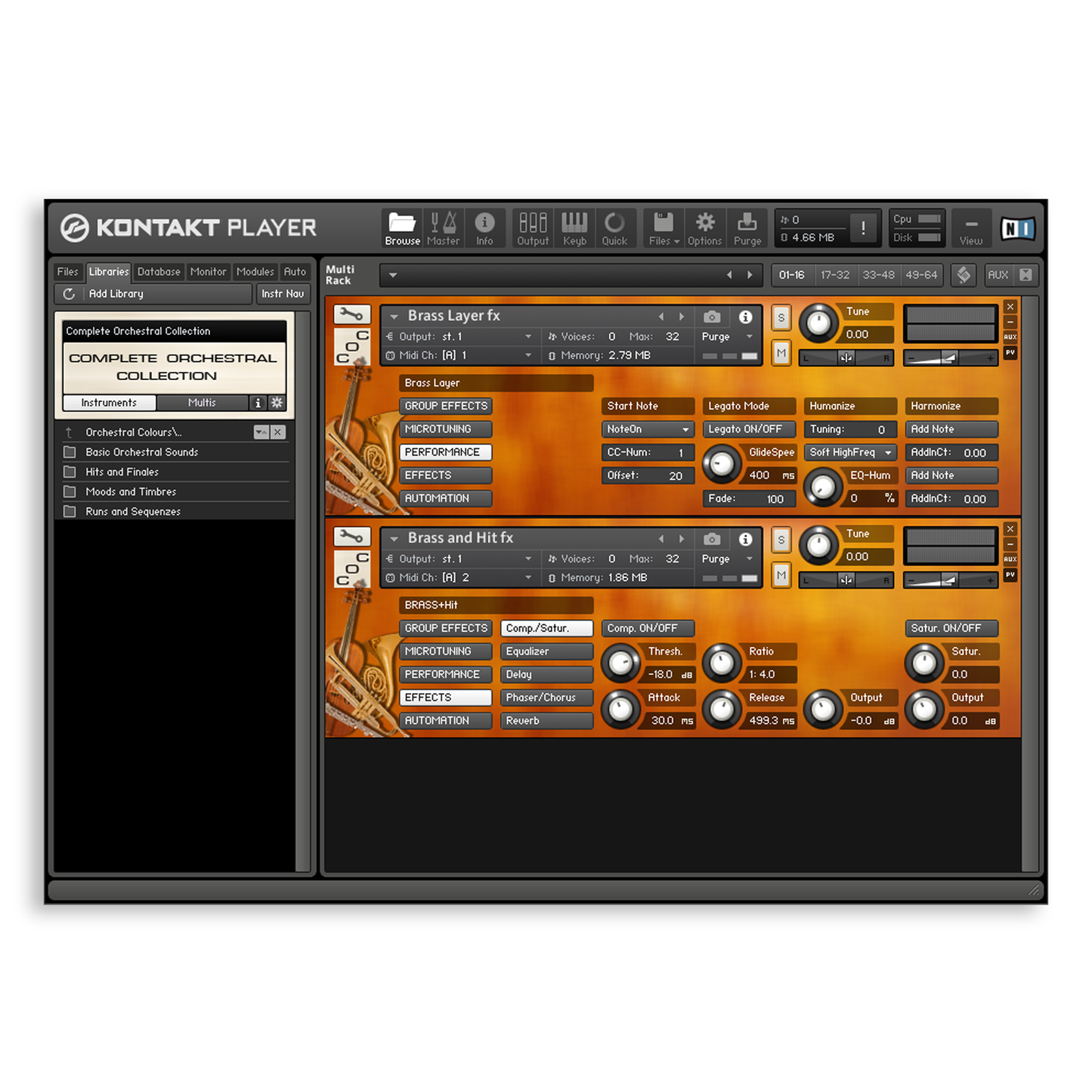1092x1092 pixels.
Task: Open the virtual keyboard with the Keyb icon
Action: point(574,227)
